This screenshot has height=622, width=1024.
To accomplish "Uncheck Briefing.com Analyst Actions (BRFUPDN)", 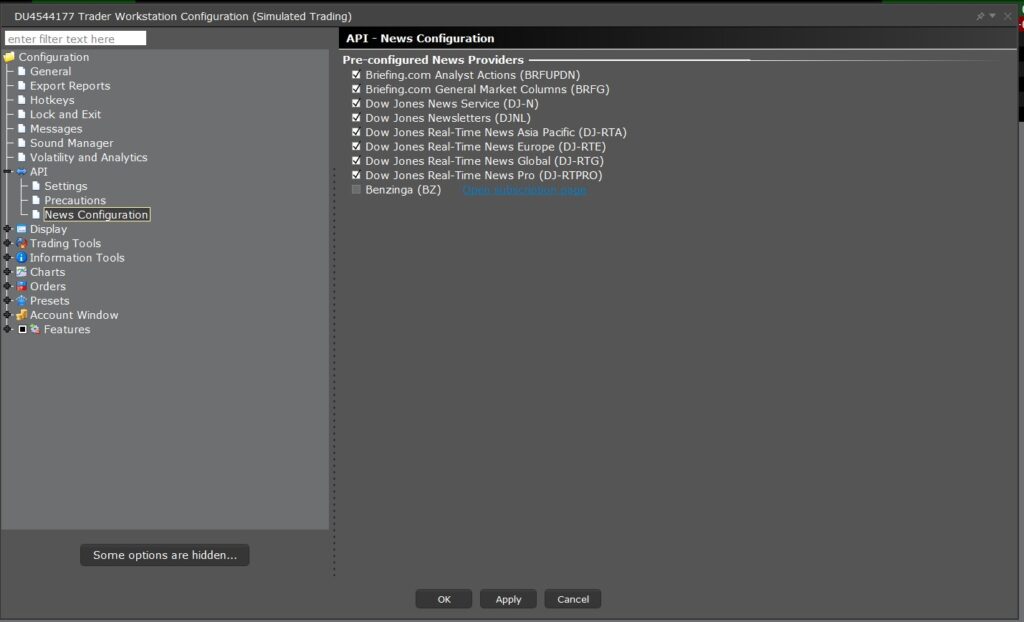I will [356, 75].
